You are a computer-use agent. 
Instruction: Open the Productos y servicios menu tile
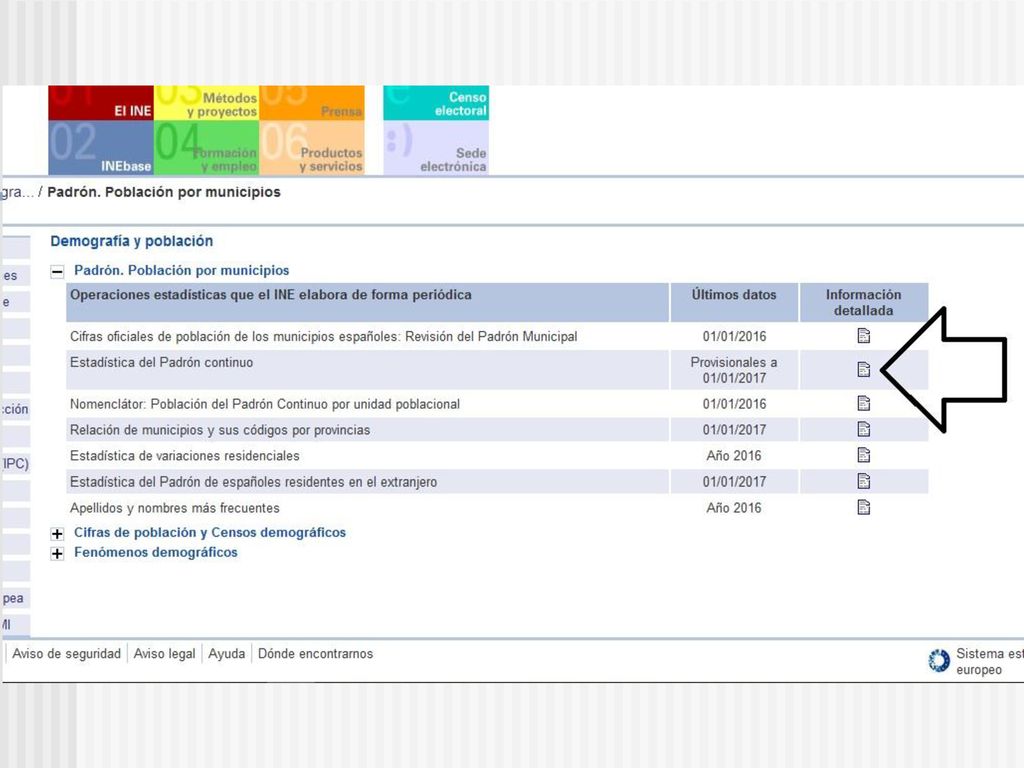[x=312, y=148]
